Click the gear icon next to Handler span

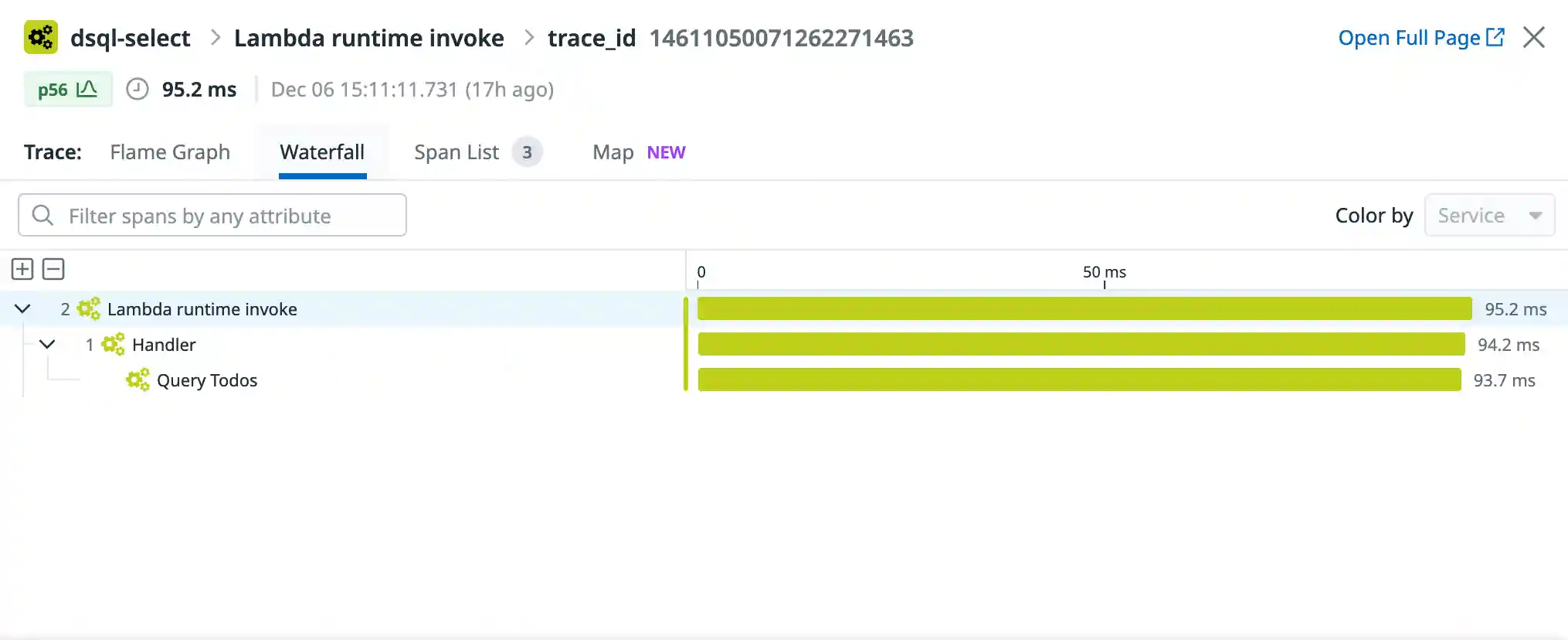pyautogui.click(x=113, y=345)
